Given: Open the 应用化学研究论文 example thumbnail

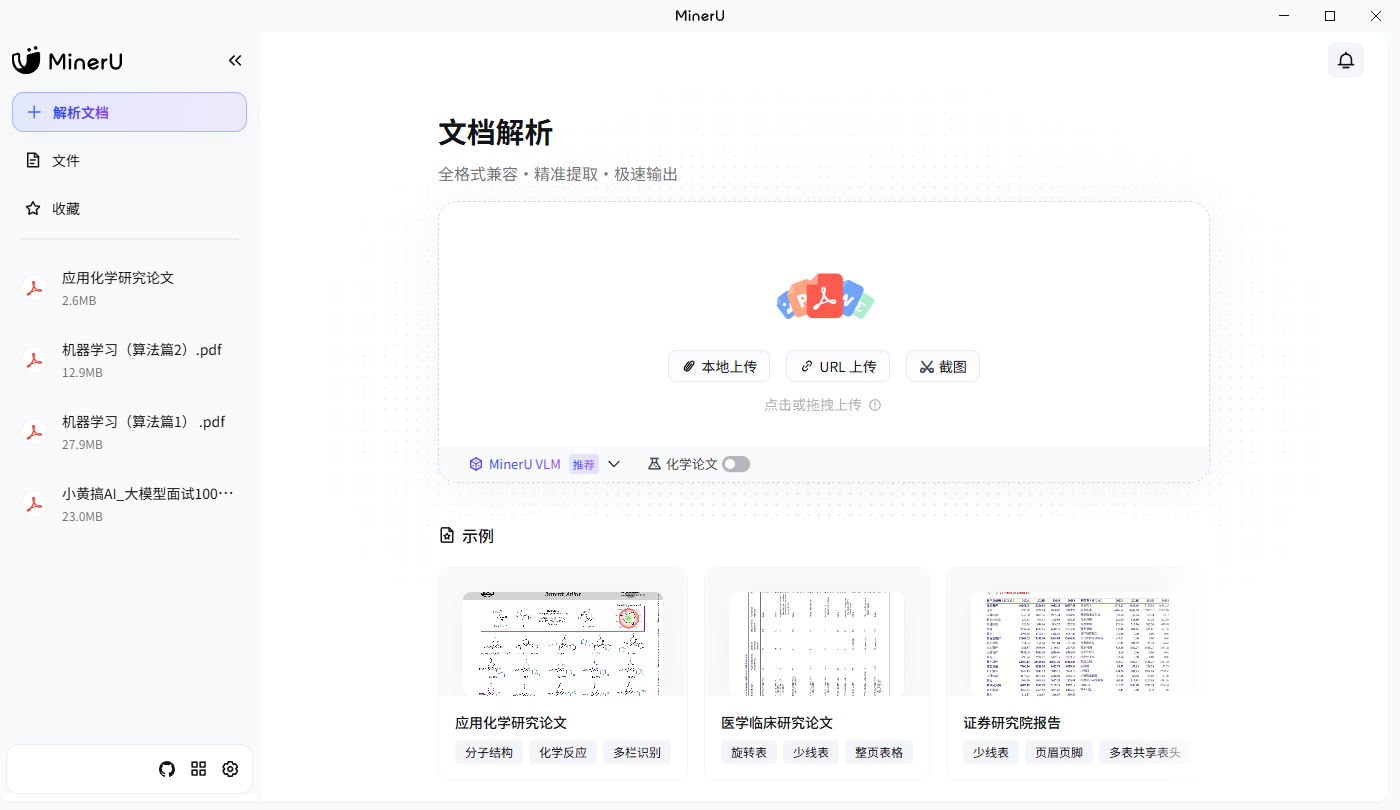Looking at the screenshot, I should pyautogui.click(x=563, y=644).
